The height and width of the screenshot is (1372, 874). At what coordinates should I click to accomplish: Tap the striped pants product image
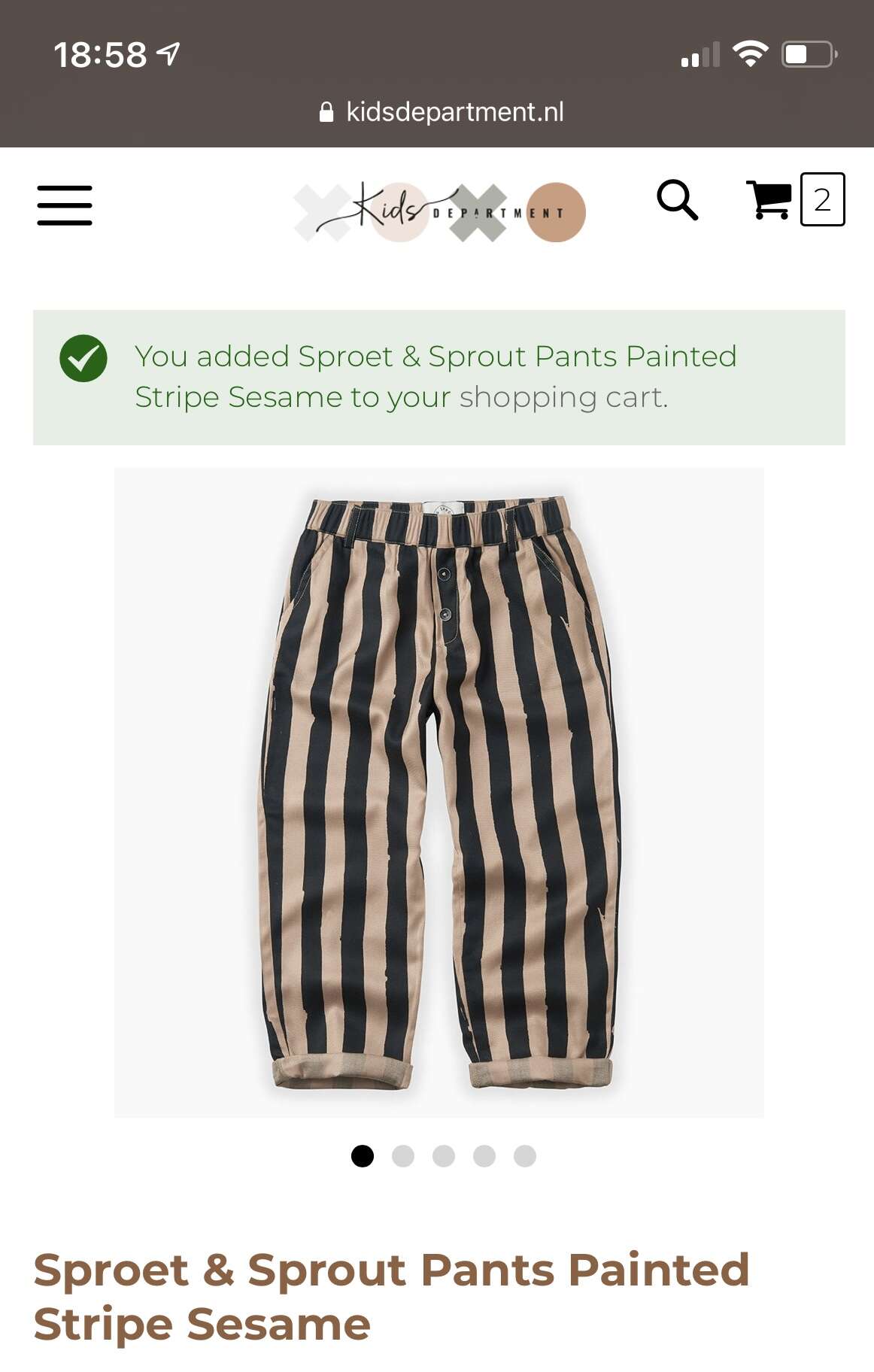pos(439,792)
